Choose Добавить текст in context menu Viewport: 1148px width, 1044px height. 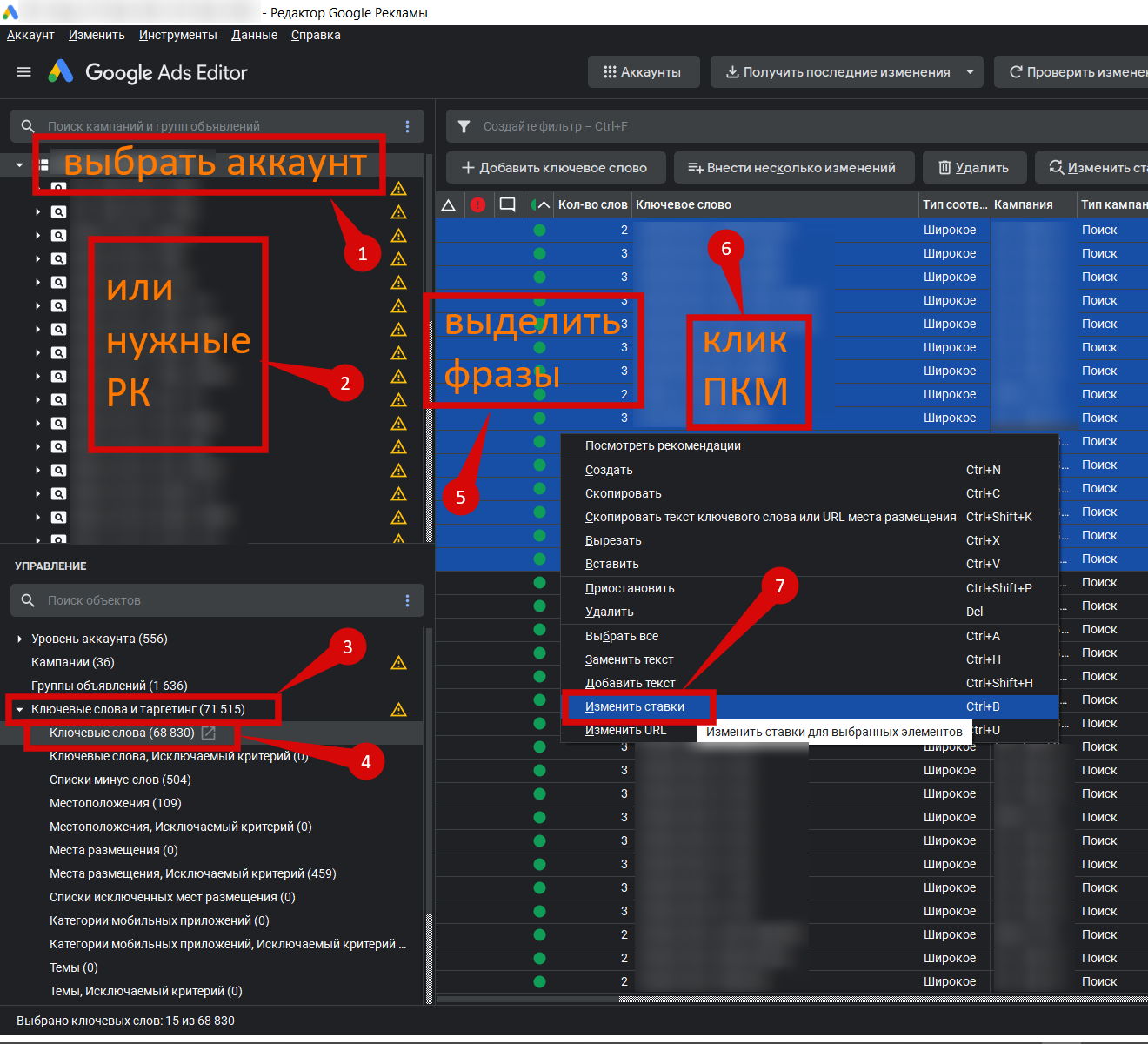point(810,683)
